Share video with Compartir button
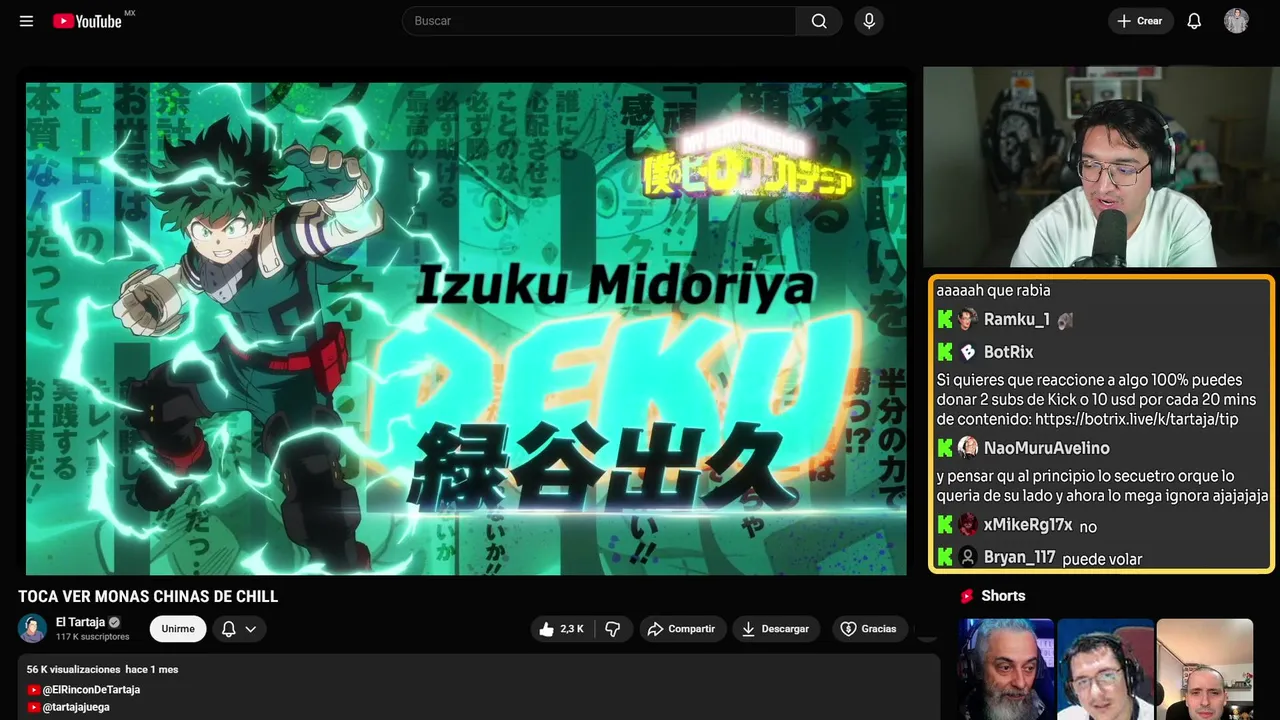The width and height of the screenshot is (1280, 720). coord(681,629)
